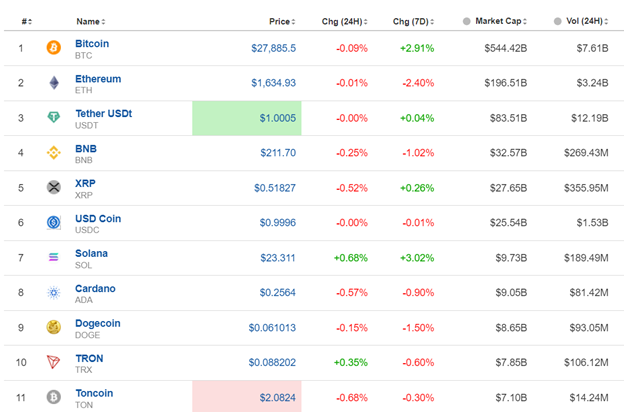Screen dimensions: 624x412
Task: Click the Toncoin gray logo icon
Action: [54, 397]
